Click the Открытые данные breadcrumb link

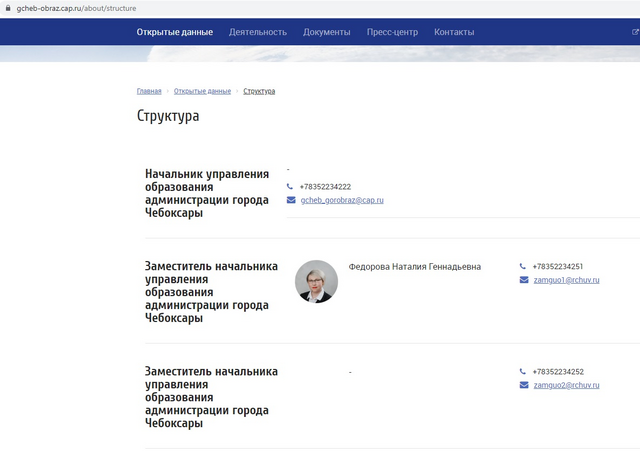click(x=202, y=91)
